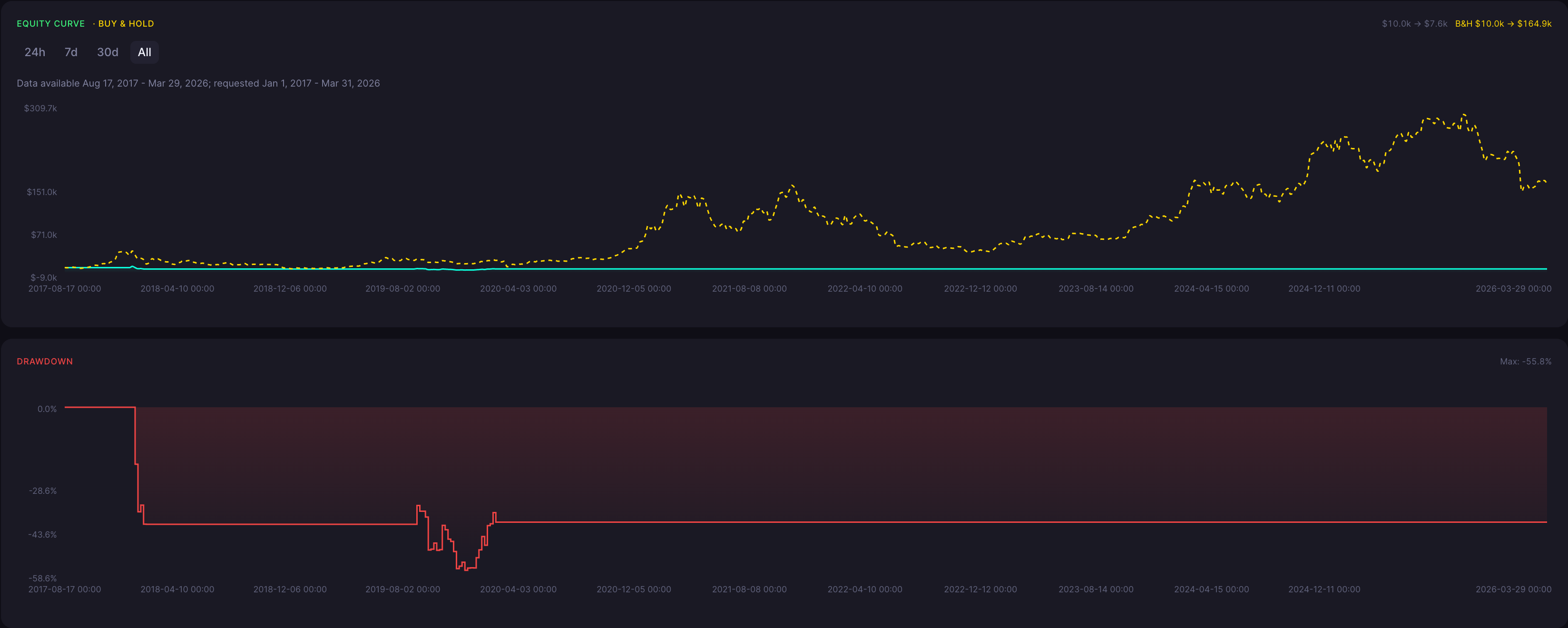Click the $309.7k equity axis label
1568x628 pixels.
pos(40,108)
